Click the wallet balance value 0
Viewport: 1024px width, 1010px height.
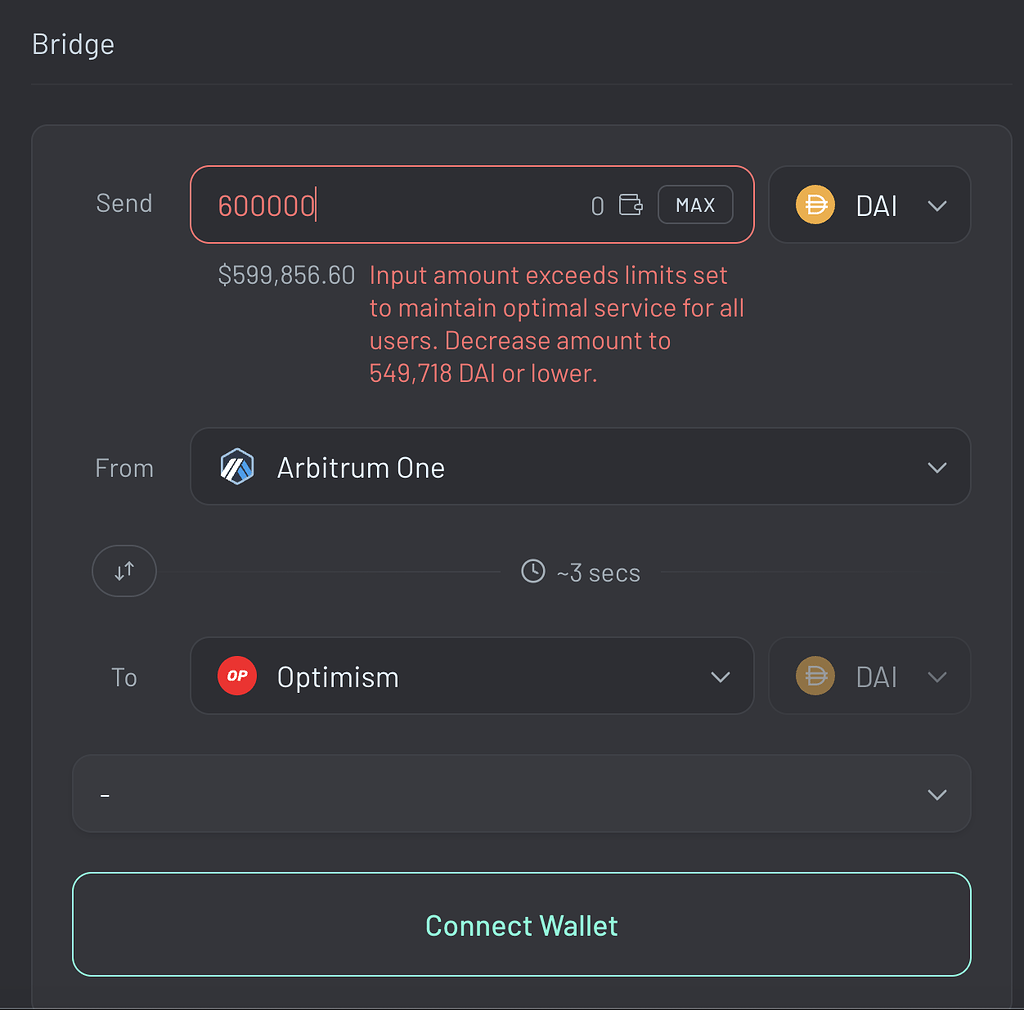(597, 206)
